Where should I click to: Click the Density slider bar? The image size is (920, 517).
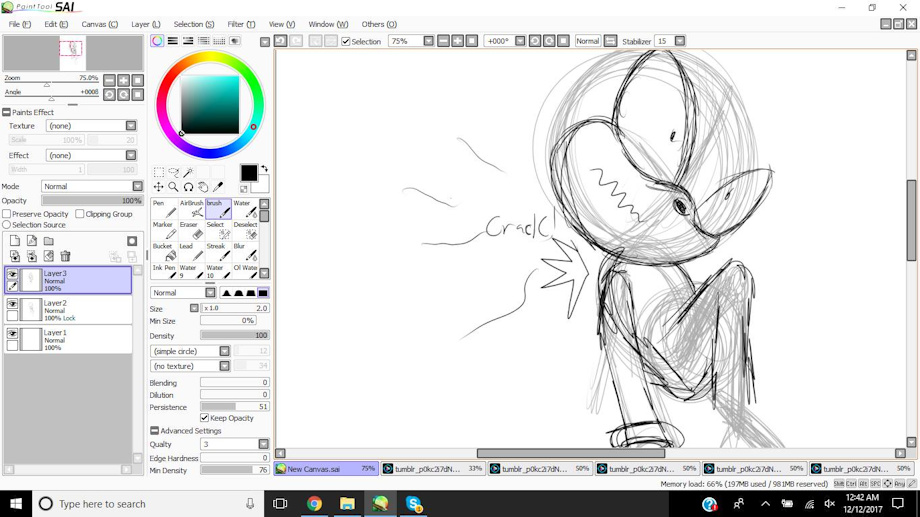click(x=234, y=335)
